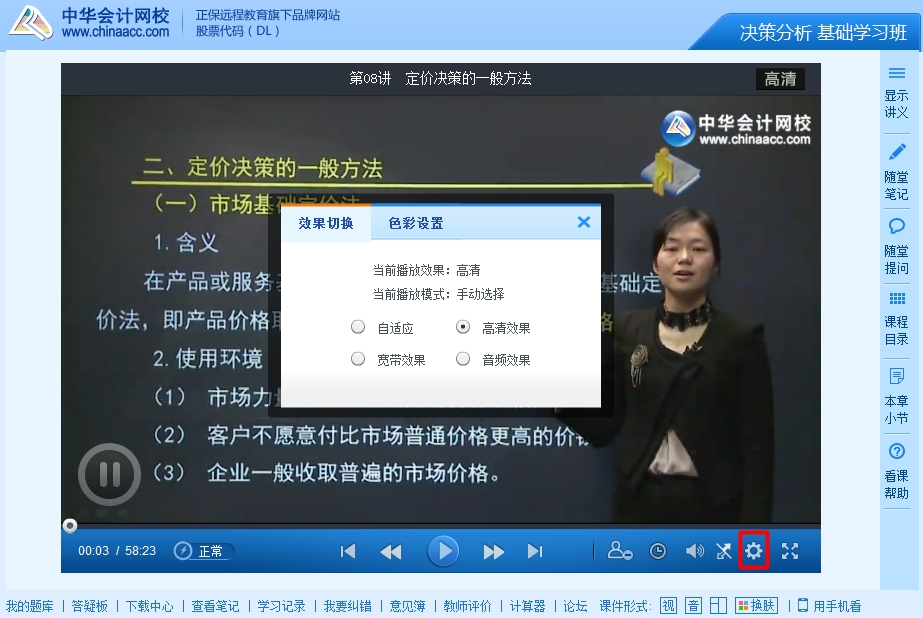
Task: Open 看课帮助 help
Action: 897,471
